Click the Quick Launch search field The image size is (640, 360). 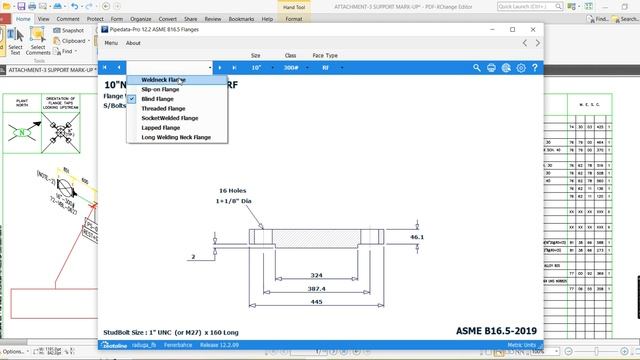(530, 7)
